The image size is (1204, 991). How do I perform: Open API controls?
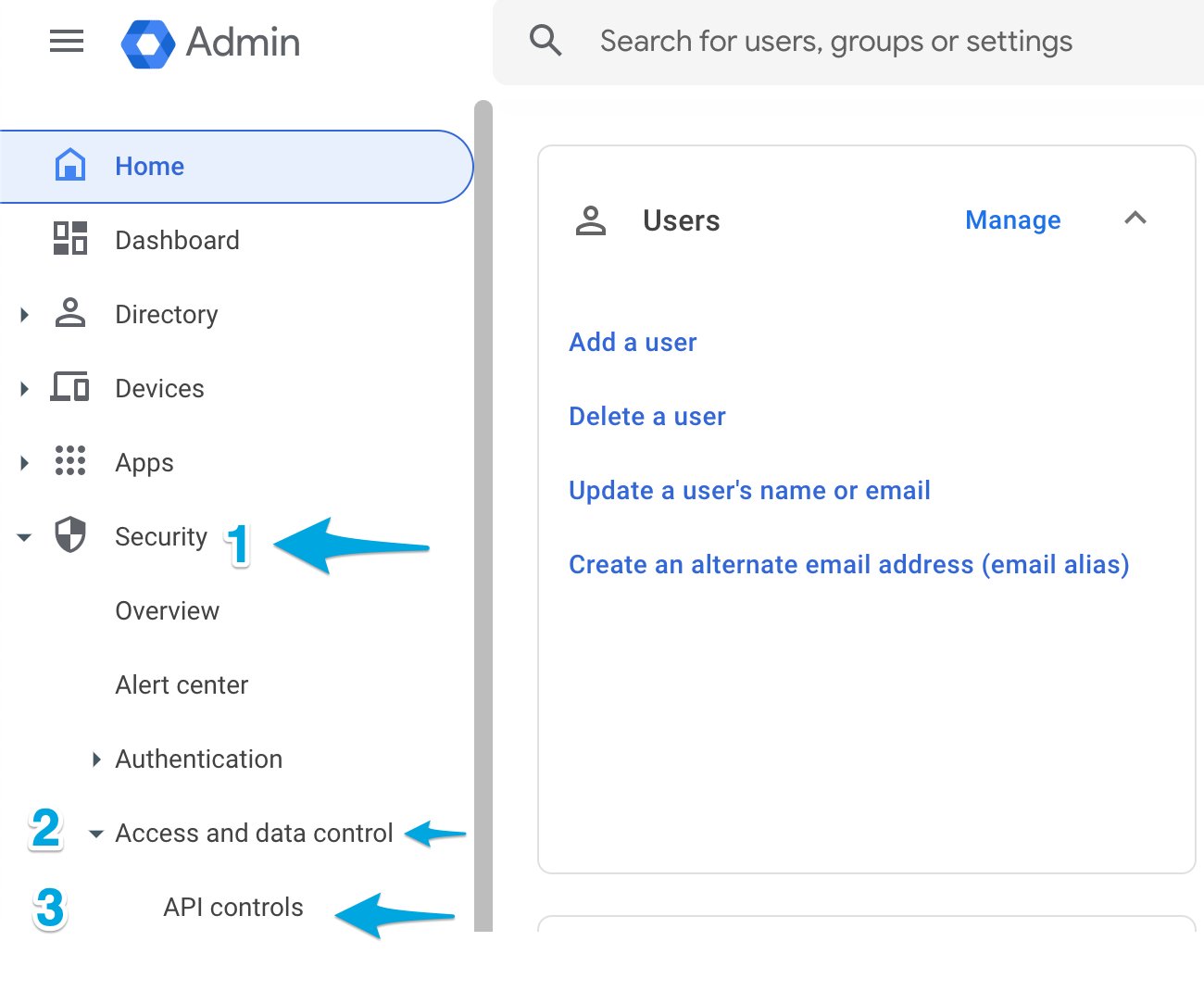[x=233, y=908]
